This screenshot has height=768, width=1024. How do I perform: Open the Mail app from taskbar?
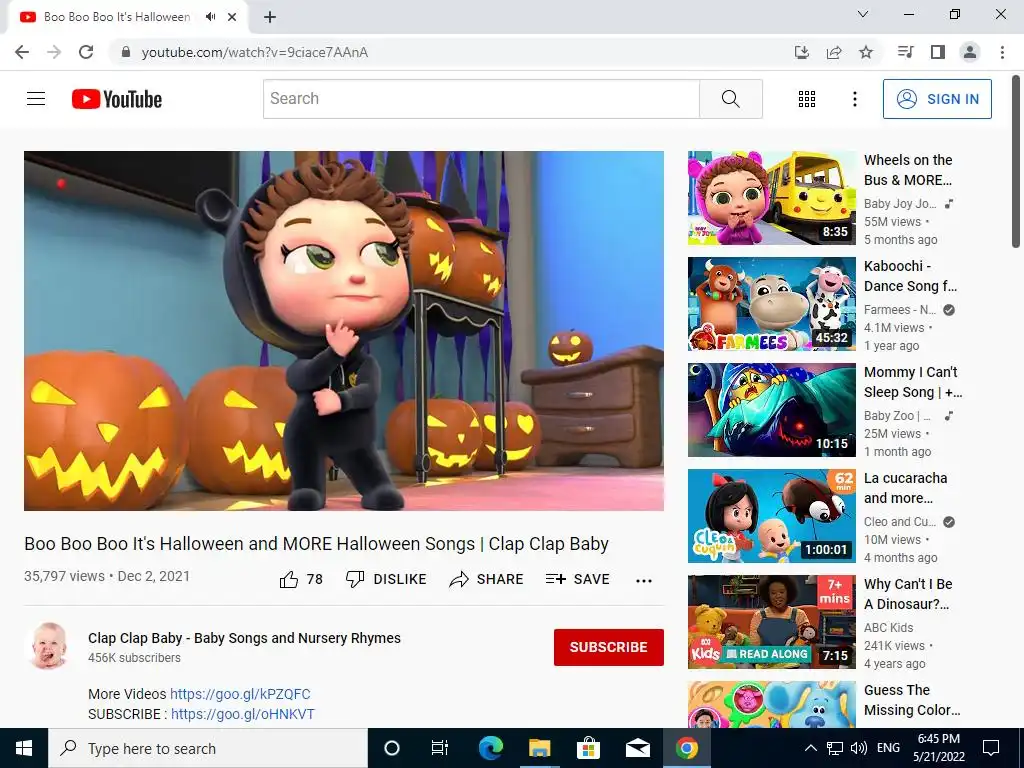click(637, 748)
